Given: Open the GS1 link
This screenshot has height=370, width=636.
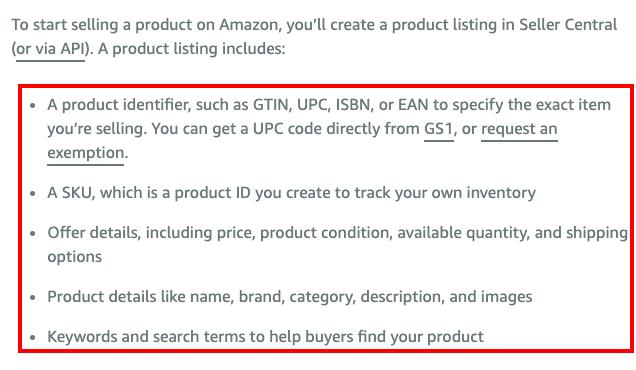Looking at the screenshot, I should [x=438, y=129].
